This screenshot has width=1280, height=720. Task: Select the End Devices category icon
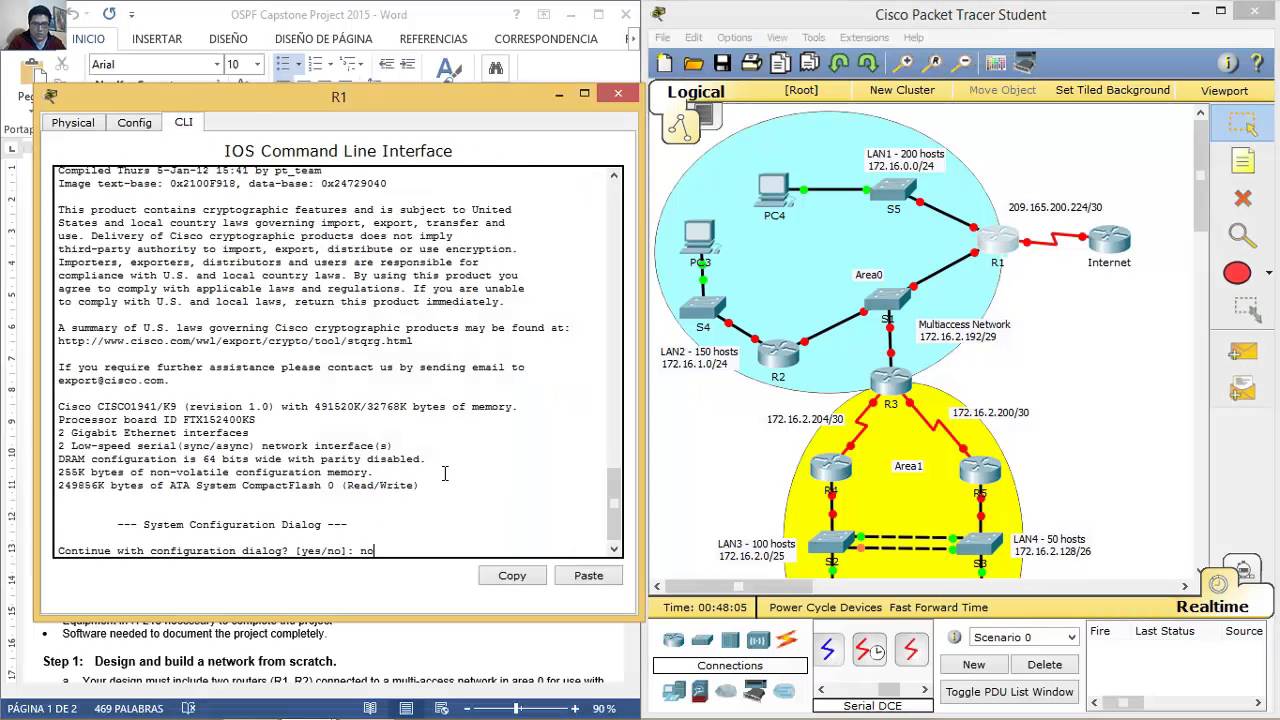(674, 691)
